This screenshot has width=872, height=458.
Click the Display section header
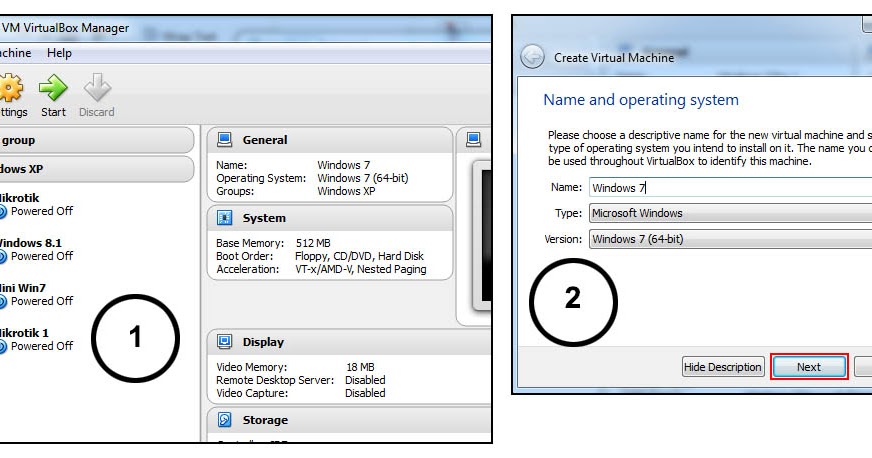(349, 342)
